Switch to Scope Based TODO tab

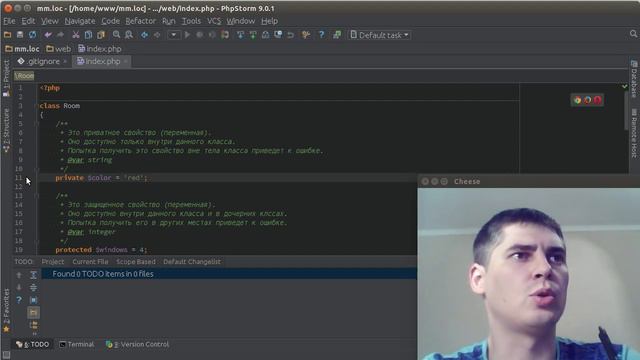click(136, 262)
